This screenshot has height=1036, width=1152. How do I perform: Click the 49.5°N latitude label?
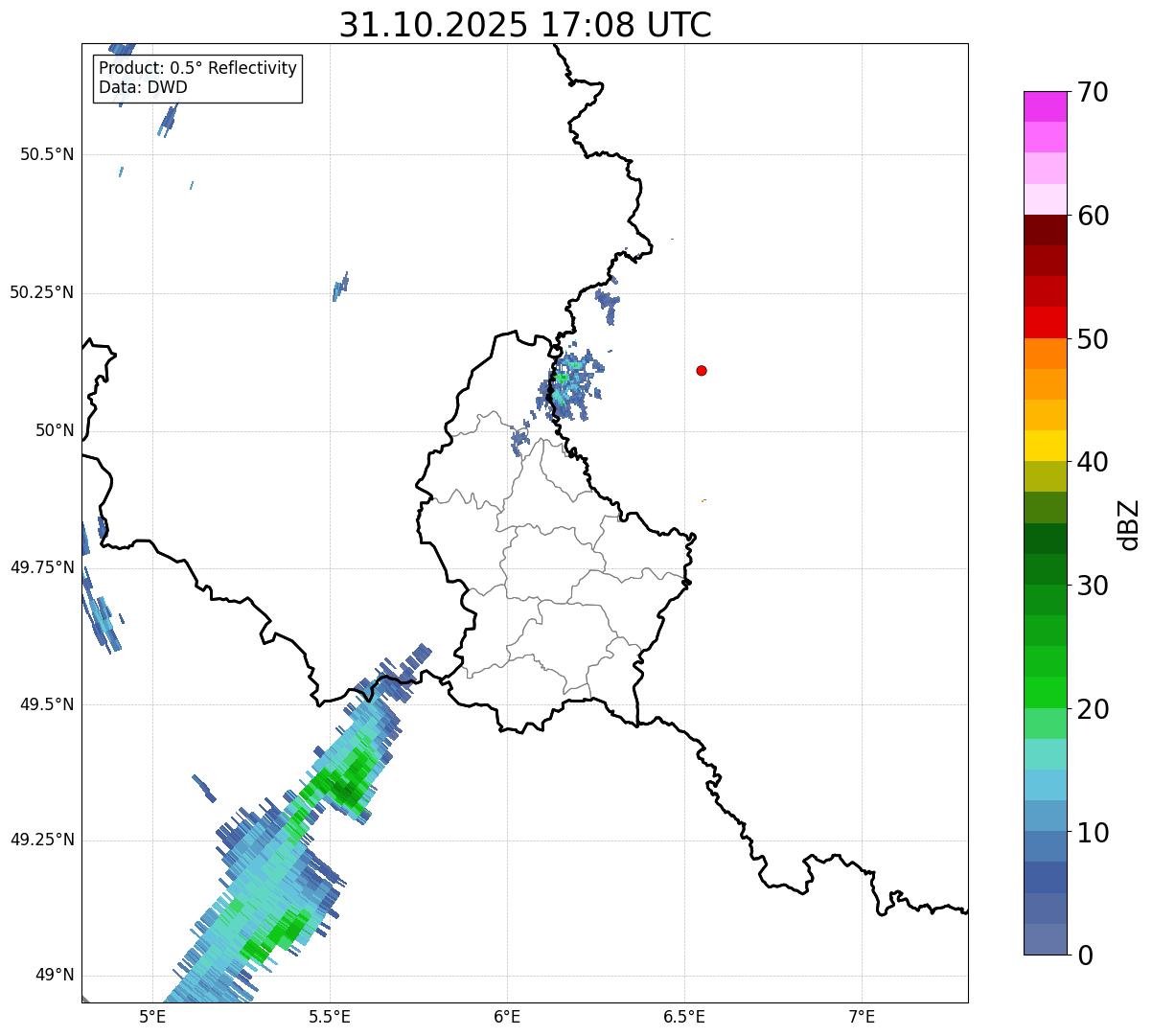pos(47,704)
